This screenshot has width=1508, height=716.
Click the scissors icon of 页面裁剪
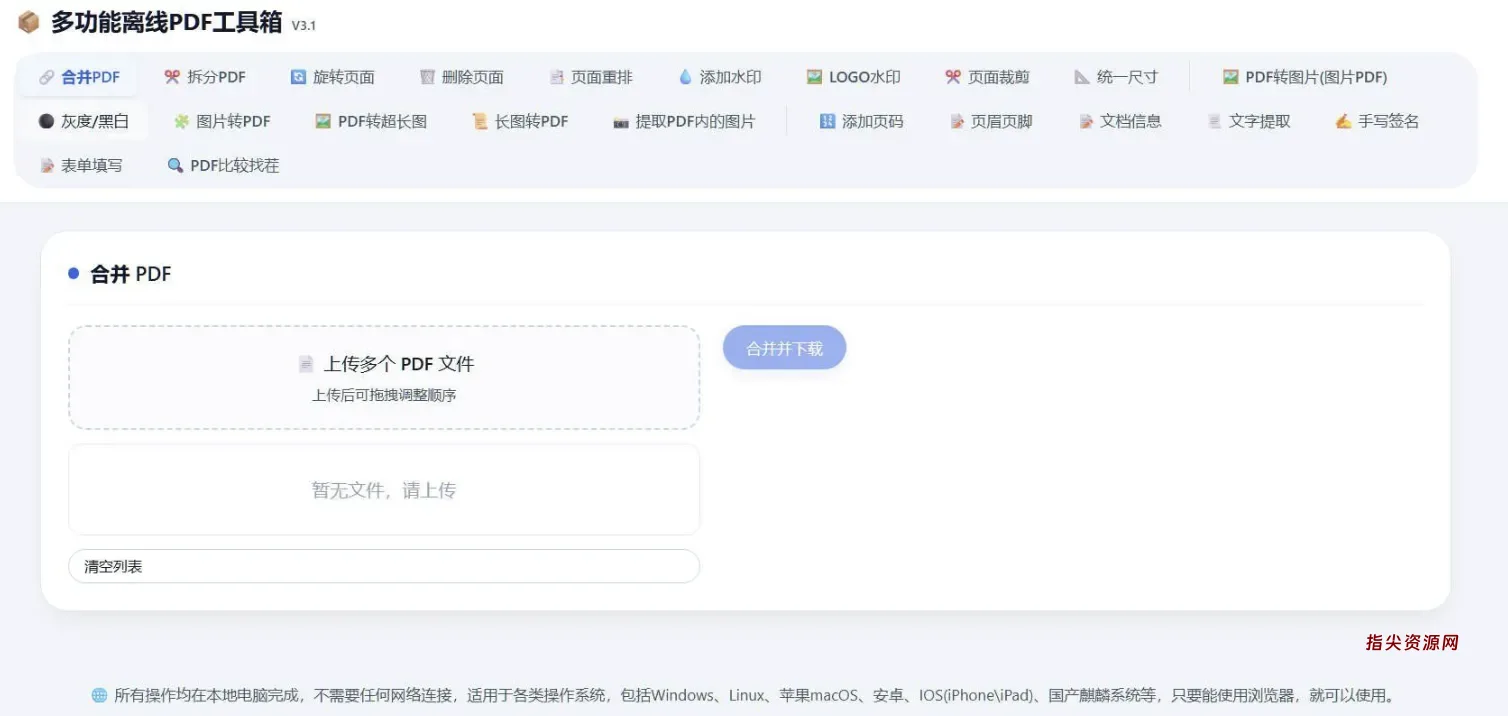point(953,77)
